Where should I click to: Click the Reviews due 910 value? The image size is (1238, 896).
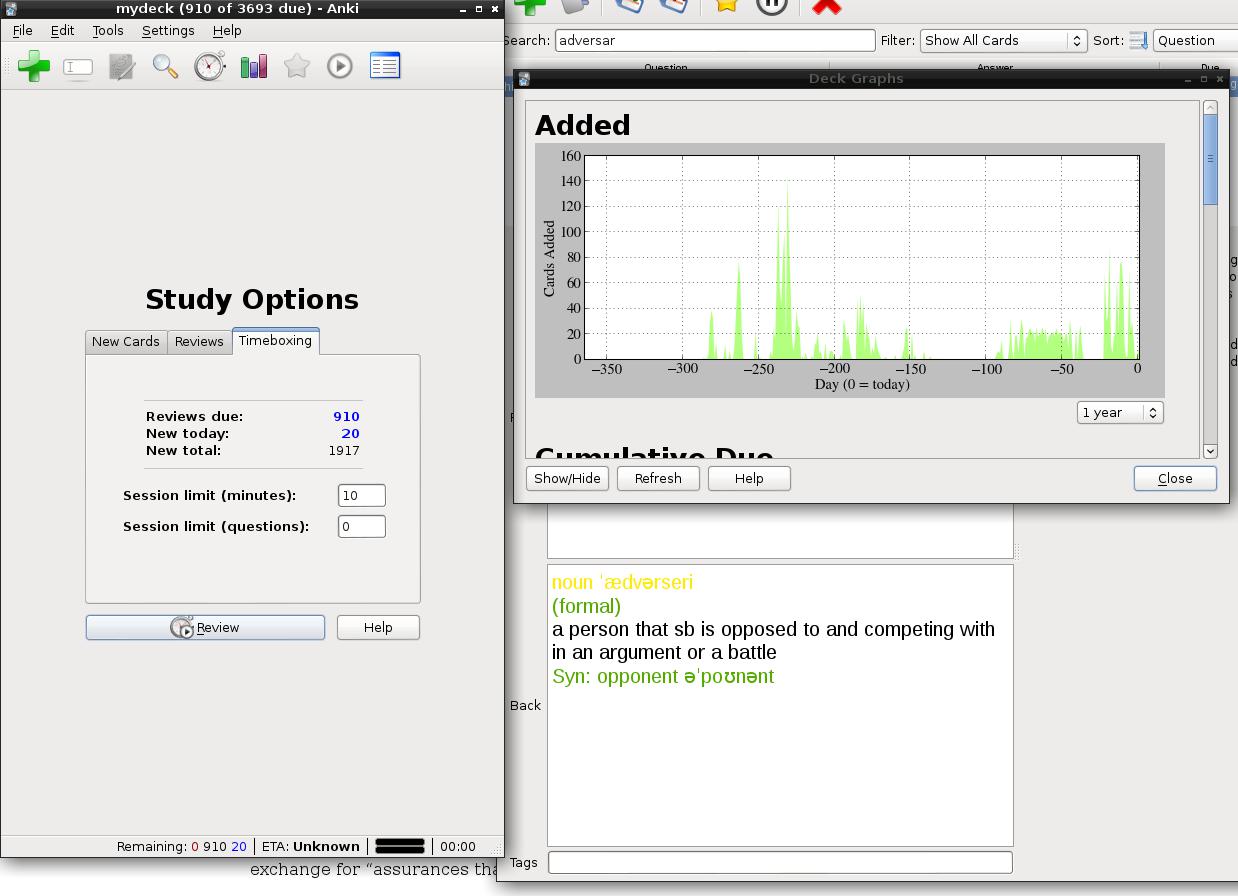346,416
